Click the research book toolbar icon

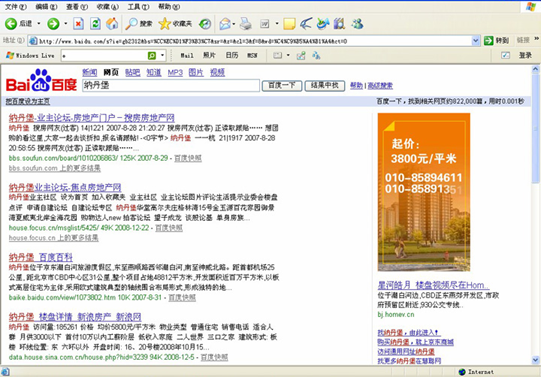coord(340,23)
